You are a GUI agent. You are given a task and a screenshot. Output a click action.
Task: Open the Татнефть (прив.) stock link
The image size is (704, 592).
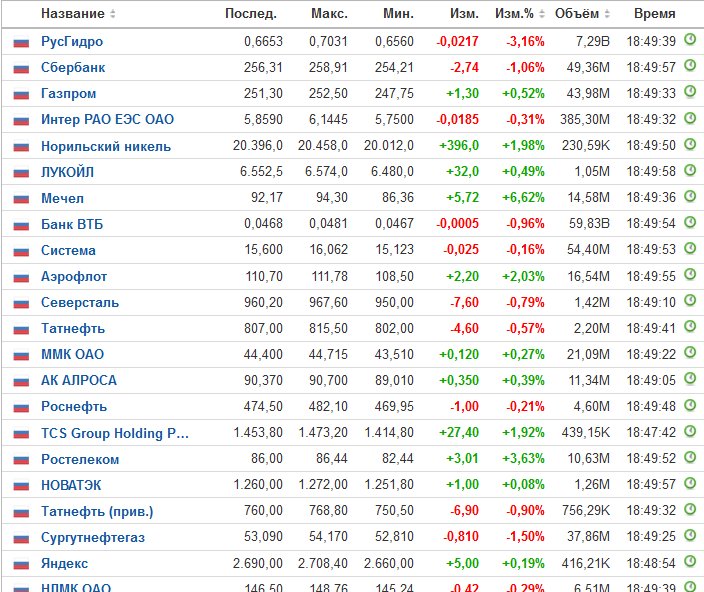tap(97, 512)
